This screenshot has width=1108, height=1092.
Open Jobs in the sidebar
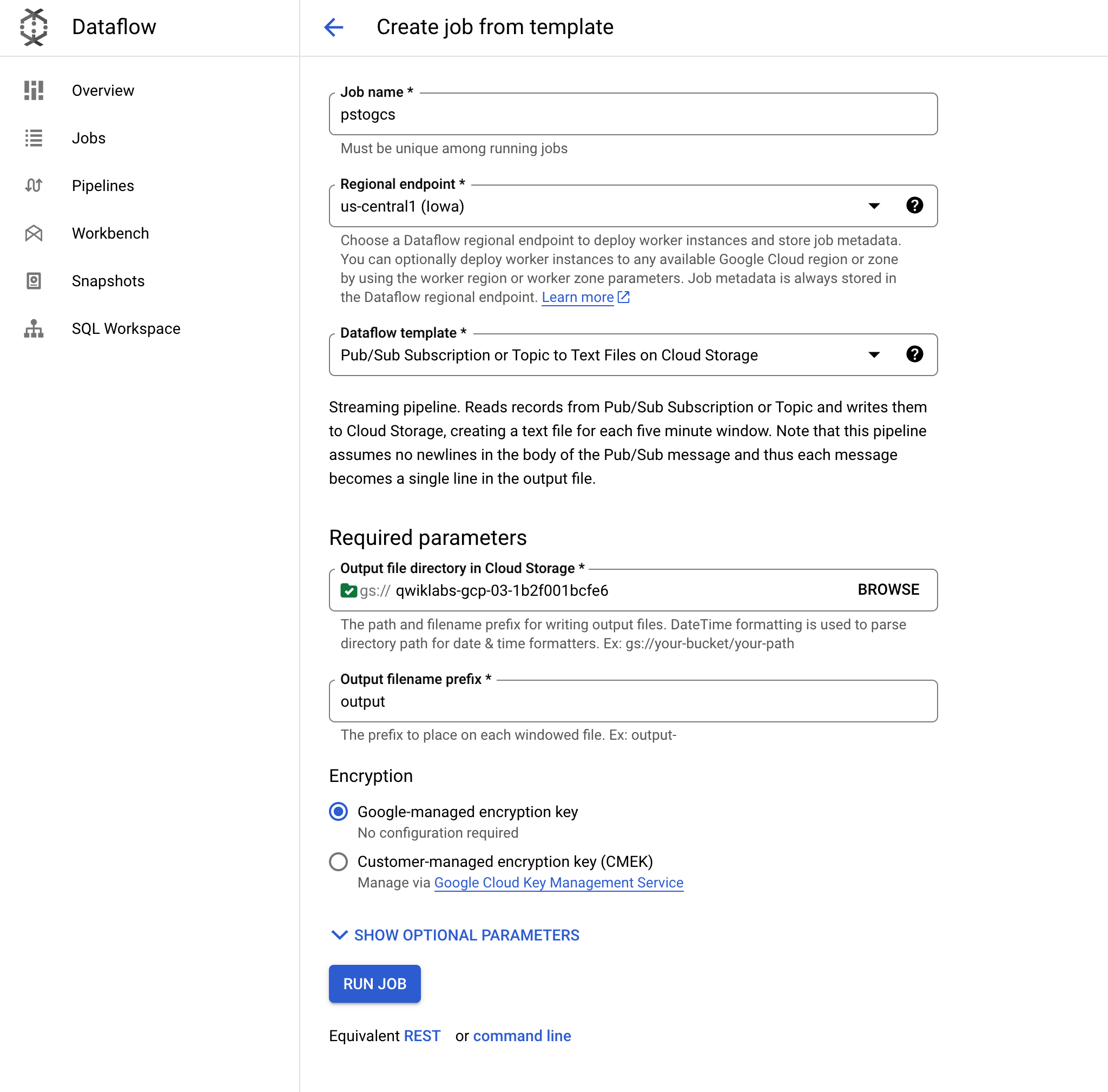[x=88, y=138]
